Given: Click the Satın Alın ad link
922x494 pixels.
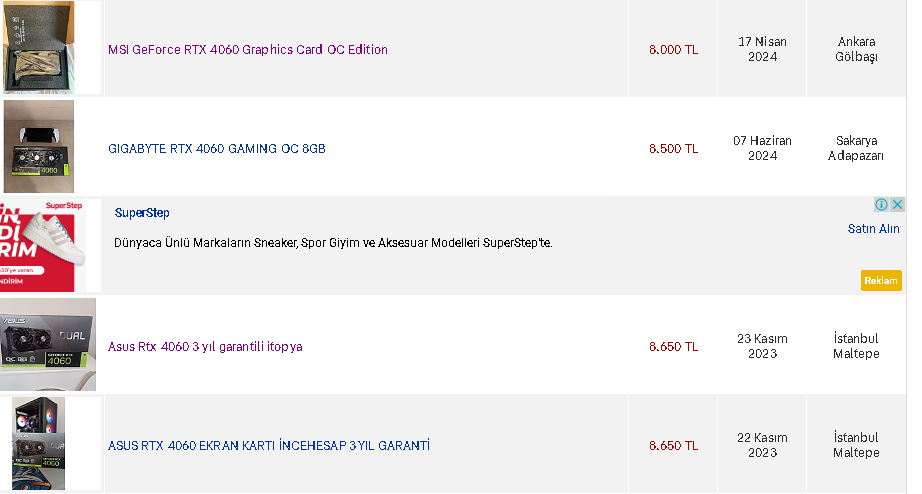Looking at the screenshot, I should coord(873,229).
